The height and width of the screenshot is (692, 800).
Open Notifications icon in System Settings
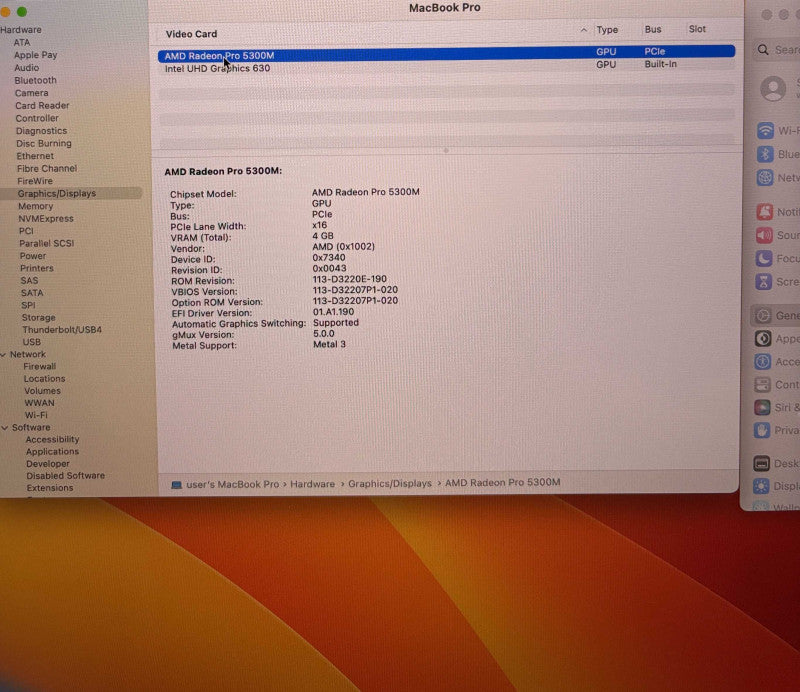click(764, 212)
